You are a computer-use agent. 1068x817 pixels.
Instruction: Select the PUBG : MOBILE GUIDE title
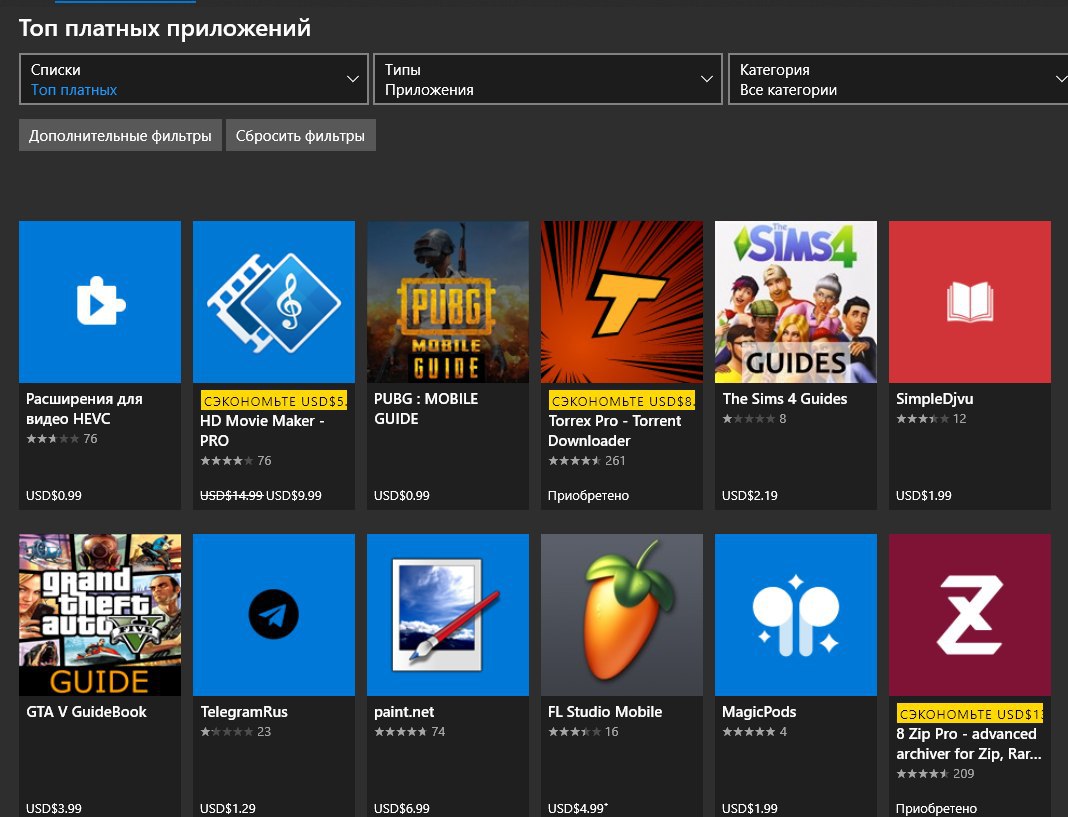coord(426,409)
